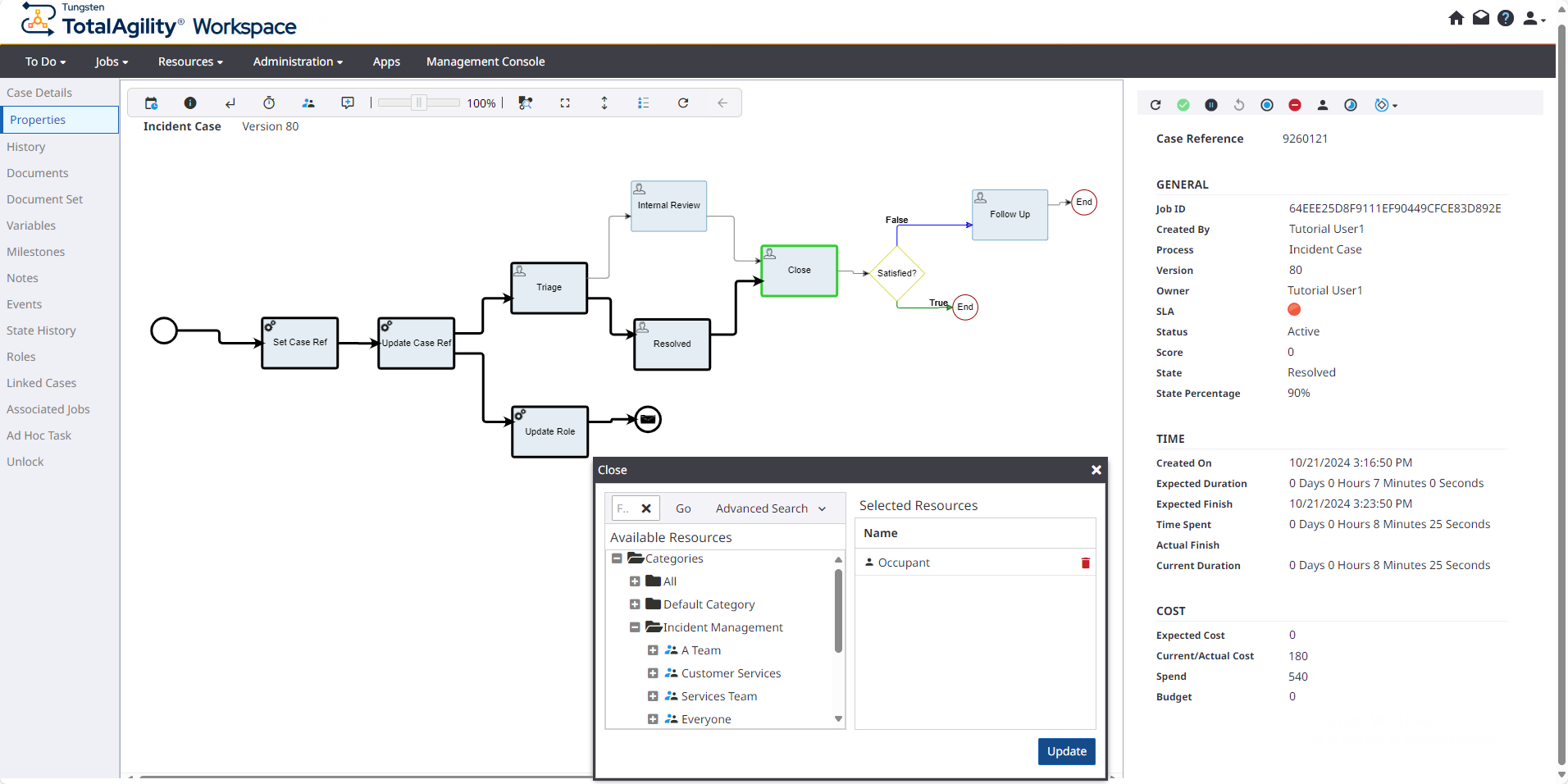Click the green checkmark icon above Case Reference
The image size is (1568, 784).
tap(1183, 105)
